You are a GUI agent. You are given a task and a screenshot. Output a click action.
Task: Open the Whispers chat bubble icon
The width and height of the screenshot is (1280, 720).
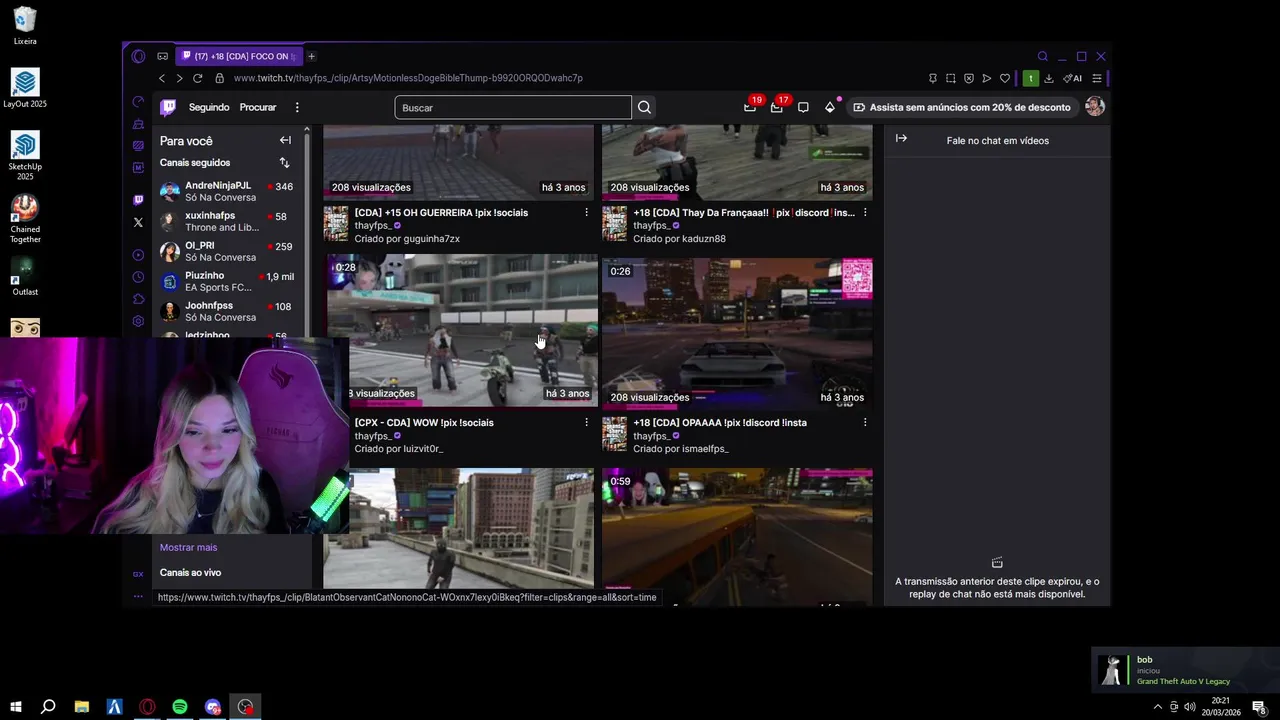[803, 107]
